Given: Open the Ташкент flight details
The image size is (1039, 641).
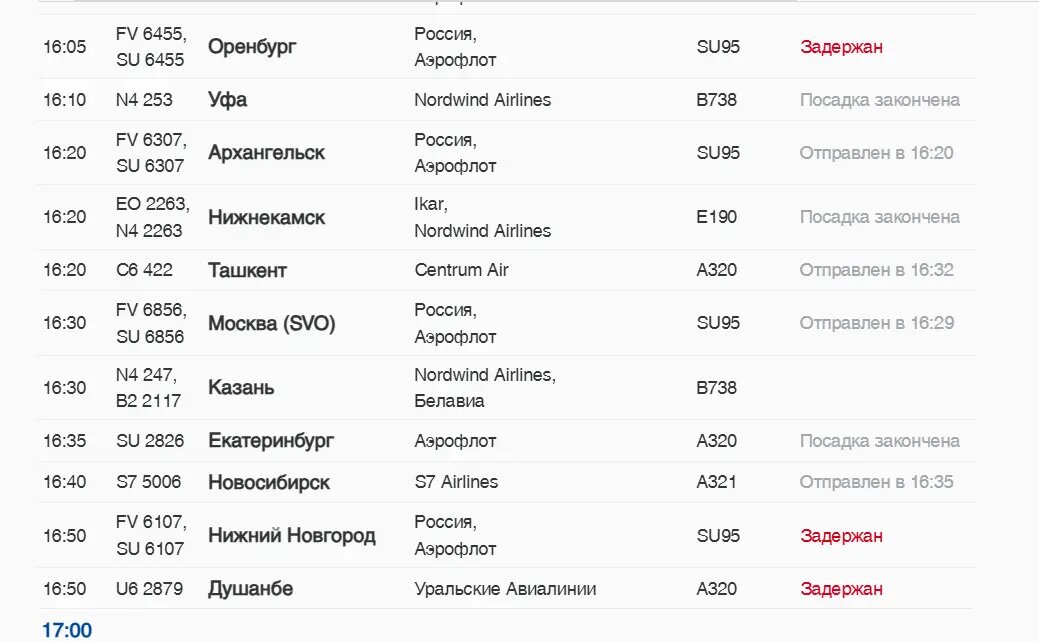Looking at the screenshot, I should [x=247, y=270].
